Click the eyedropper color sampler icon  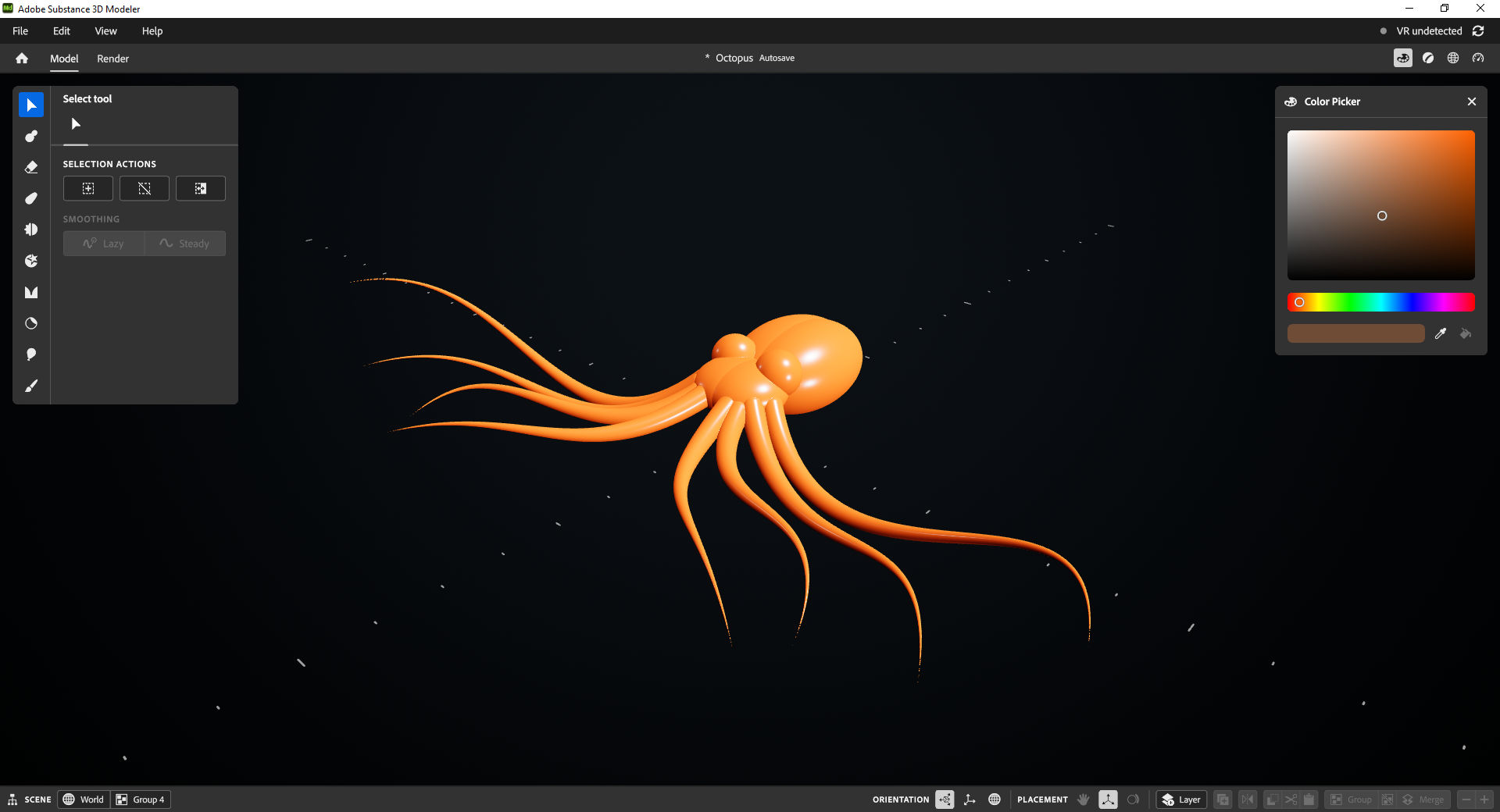pos(1441,333)
